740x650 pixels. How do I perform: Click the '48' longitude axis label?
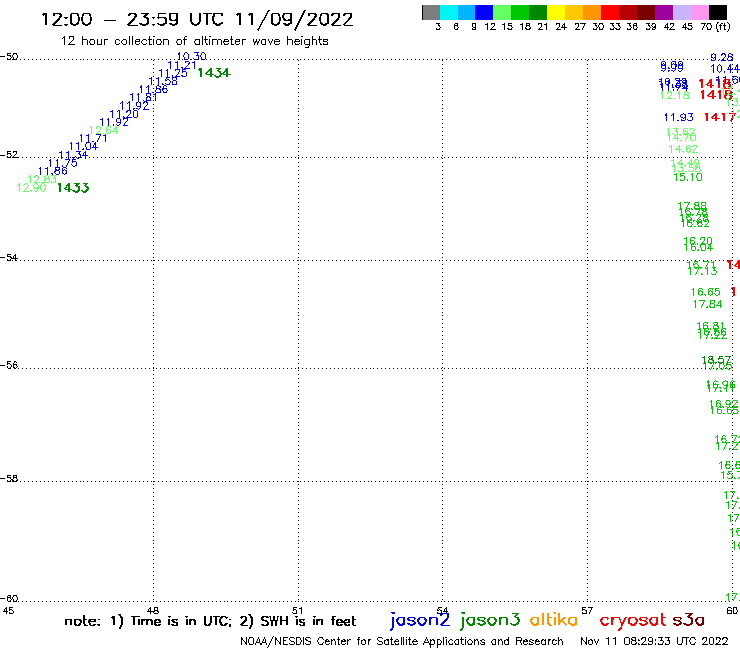[153, 610]
